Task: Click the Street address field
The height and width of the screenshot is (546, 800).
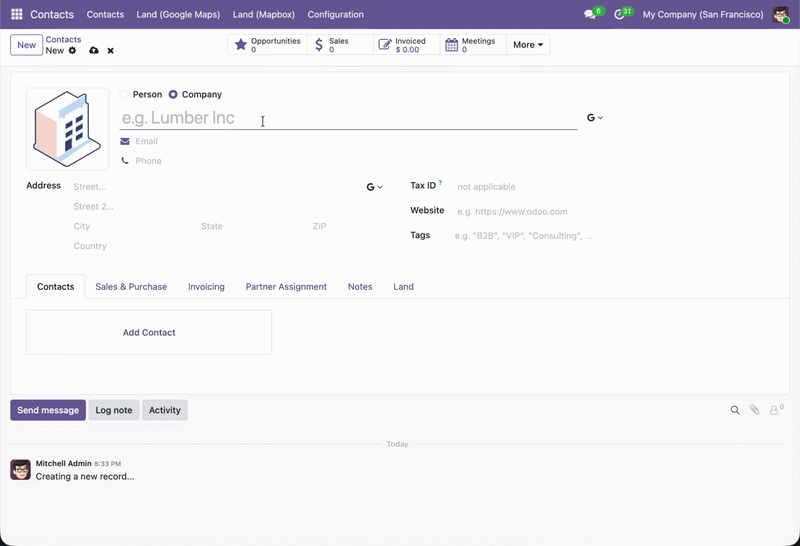Action: pos(217,187)
